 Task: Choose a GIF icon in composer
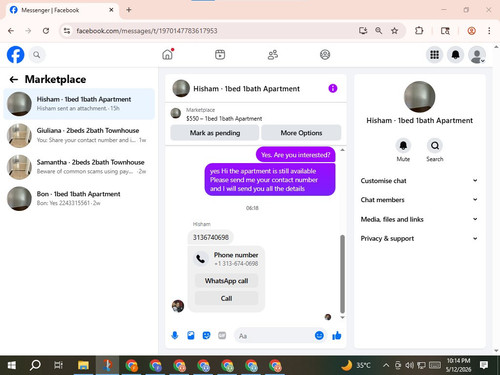(x=222, y=335)
